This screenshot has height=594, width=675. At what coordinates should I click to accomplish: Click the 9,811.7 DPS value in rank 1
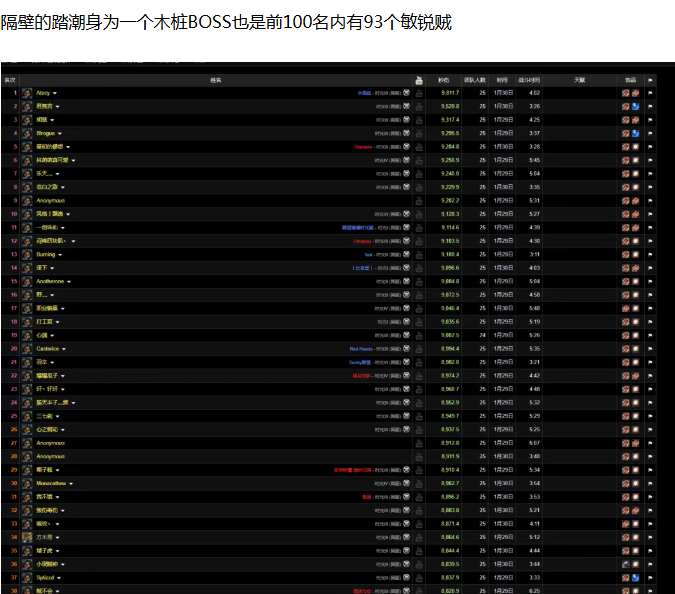click(x=449, y=93)
